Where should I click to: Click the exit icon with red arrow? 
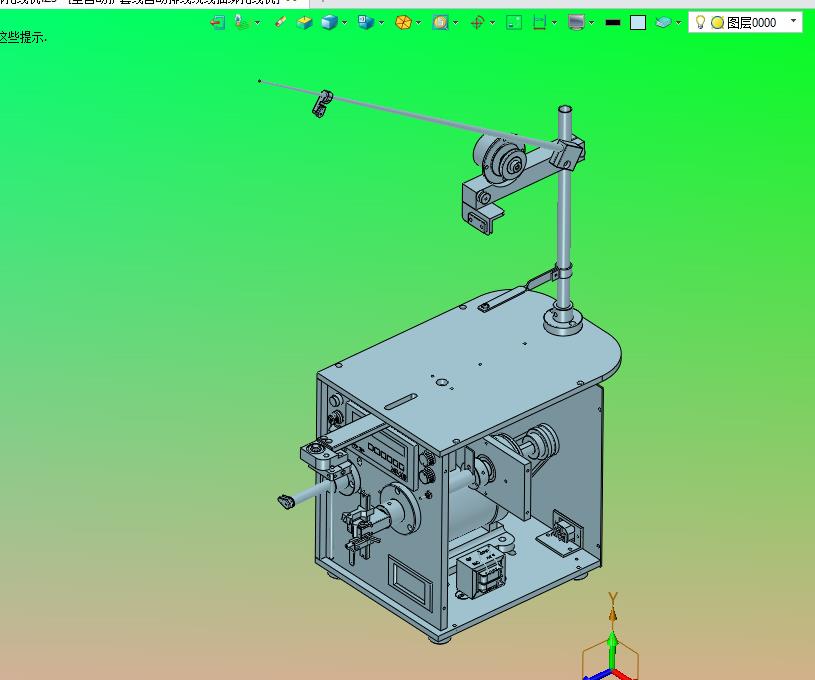click(217, 22)
